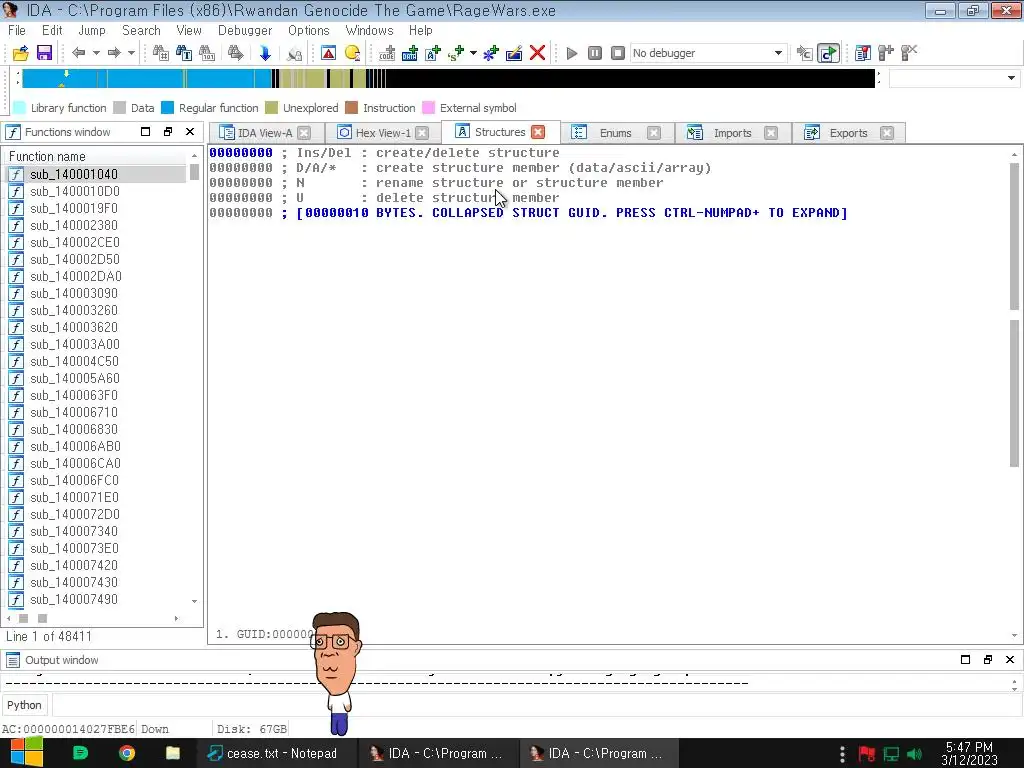
Task: Open the No debugger selection dropdown
Action: pos(708,53)
